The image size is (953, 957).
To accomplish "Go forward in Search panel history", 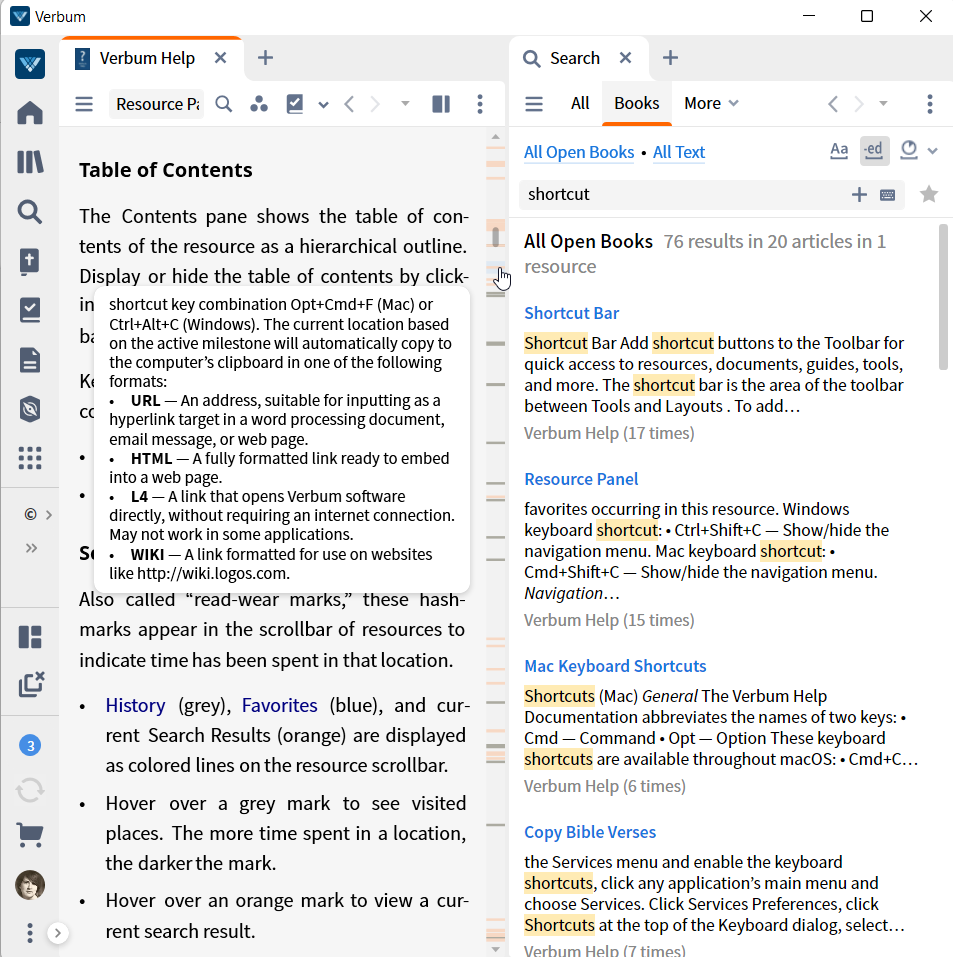I will pos(859,104).
